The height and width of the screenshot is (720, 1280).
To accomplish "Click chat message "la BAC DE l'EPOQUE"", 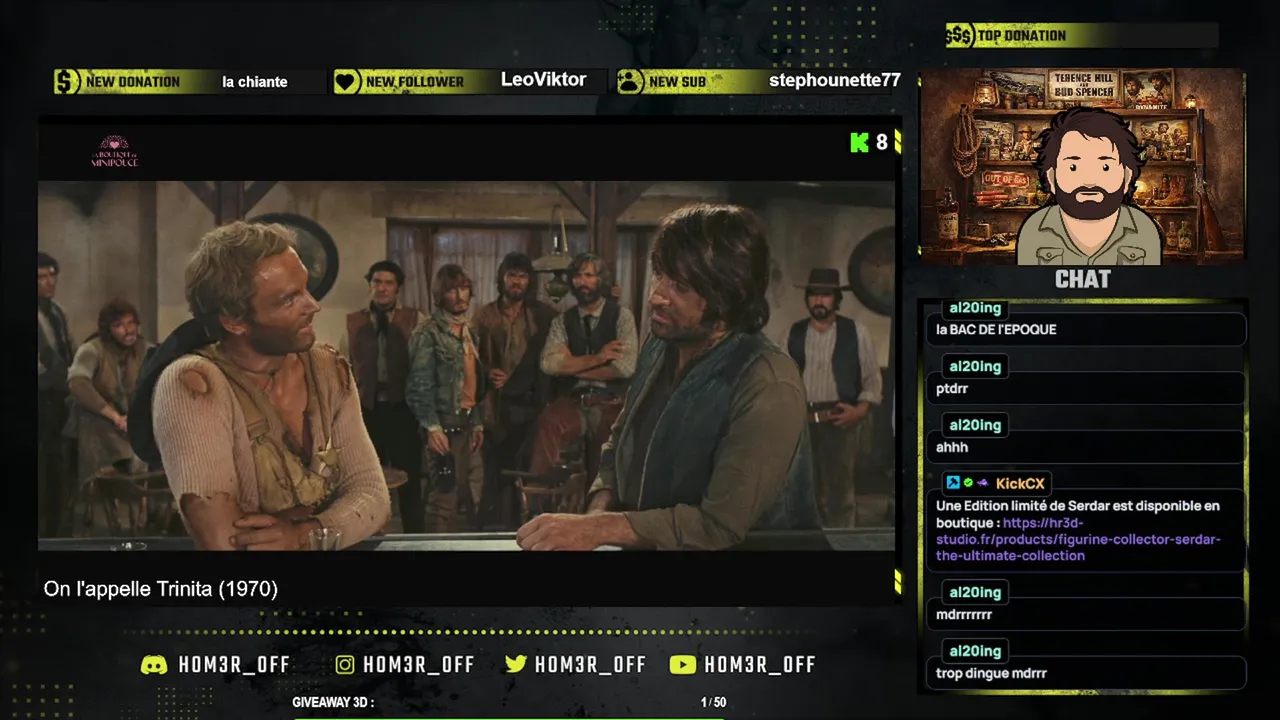I will tap(996, 329).
